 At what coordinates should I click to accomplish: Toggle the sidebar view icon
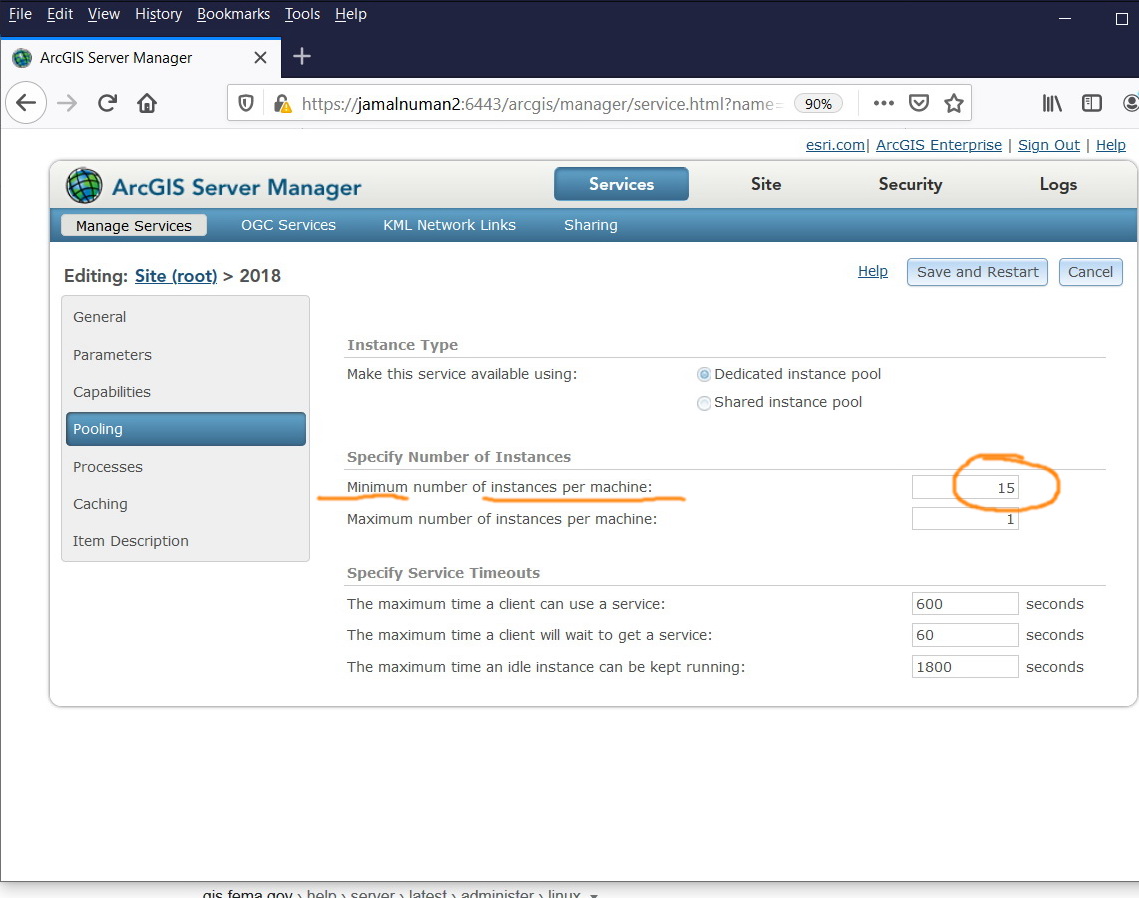pos(1091,103)
